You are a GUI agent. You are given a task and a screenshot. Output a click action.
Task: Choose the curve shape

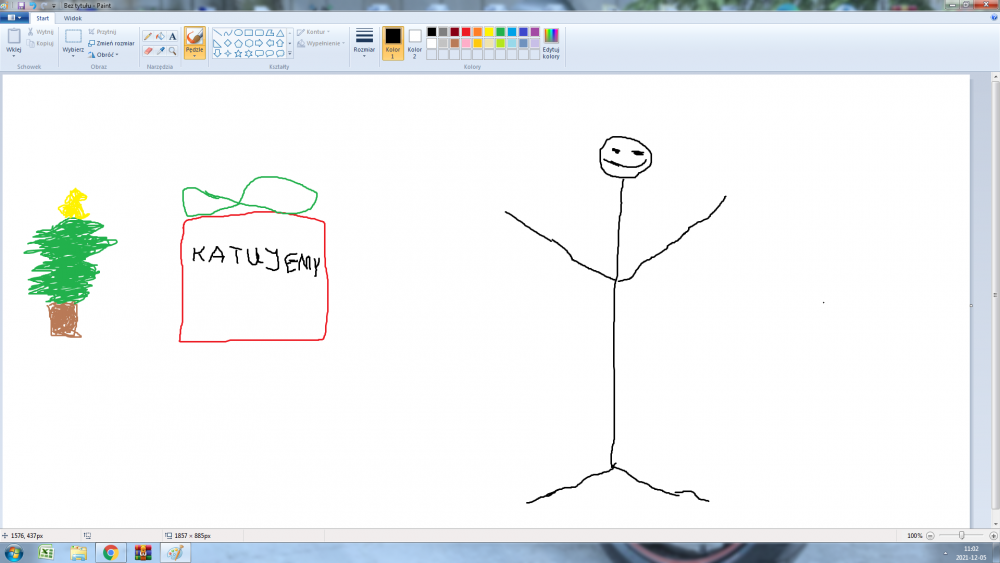tap(228, 33)
